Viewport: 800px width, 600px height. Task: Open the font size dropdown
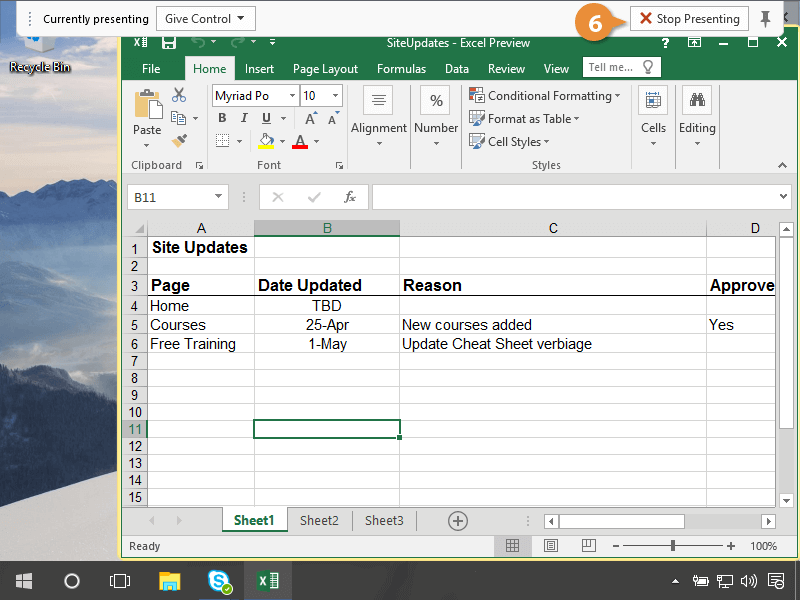click(x=335, y=96)
